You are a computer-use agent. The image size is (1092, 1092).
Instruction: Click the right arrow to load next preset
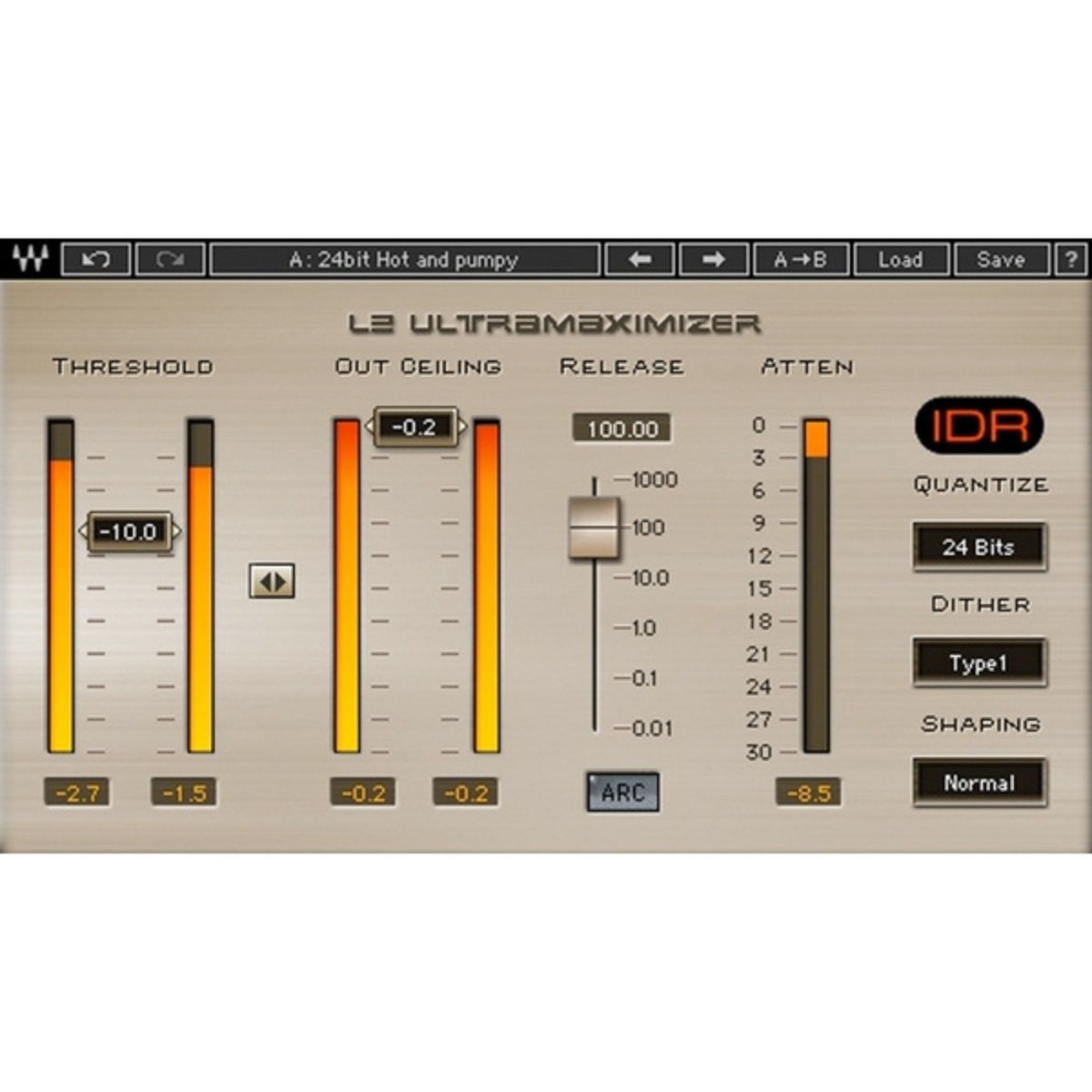coord(713,259)
